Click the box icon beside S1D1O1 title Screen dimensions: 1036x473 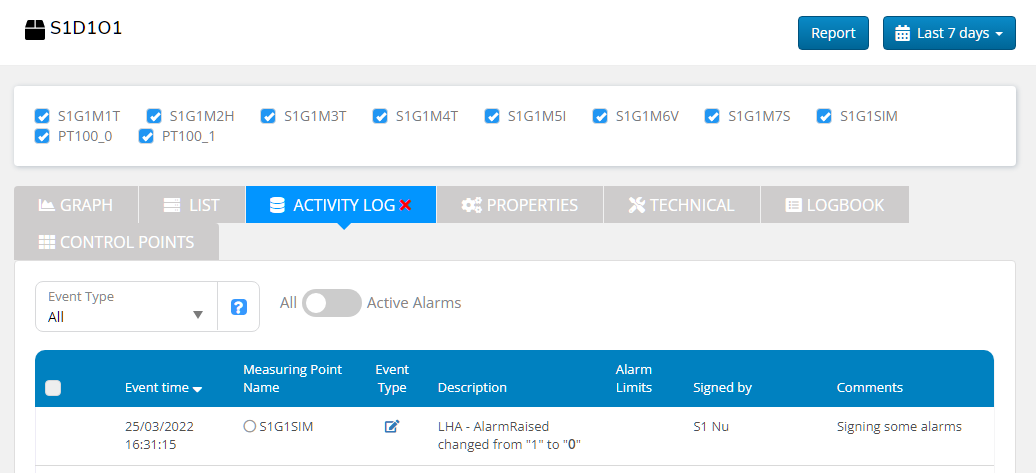click(x=35, y=29)
